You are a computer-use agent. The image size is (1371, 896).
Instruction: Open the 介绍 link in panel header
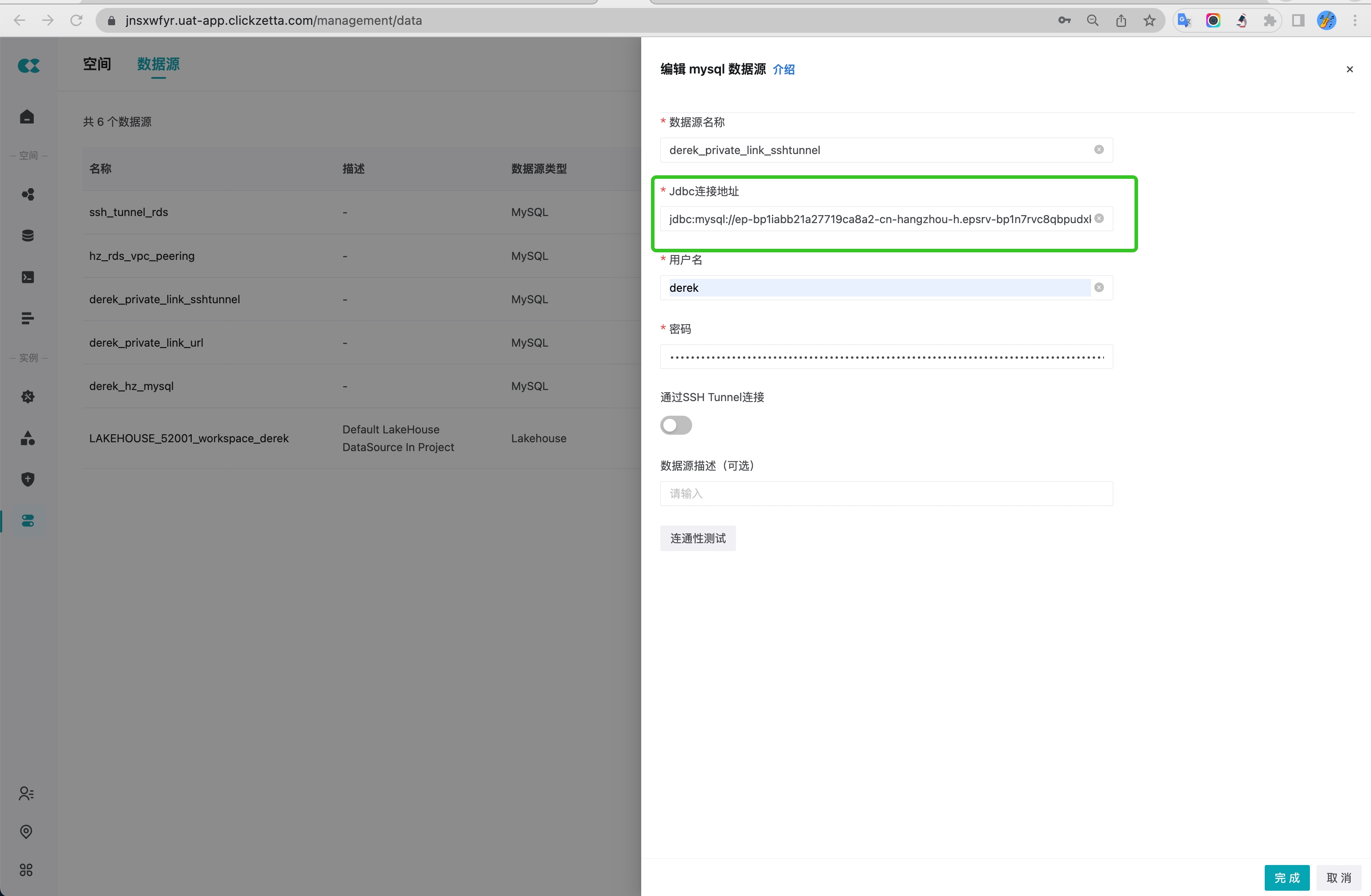(x=783, y=70)
